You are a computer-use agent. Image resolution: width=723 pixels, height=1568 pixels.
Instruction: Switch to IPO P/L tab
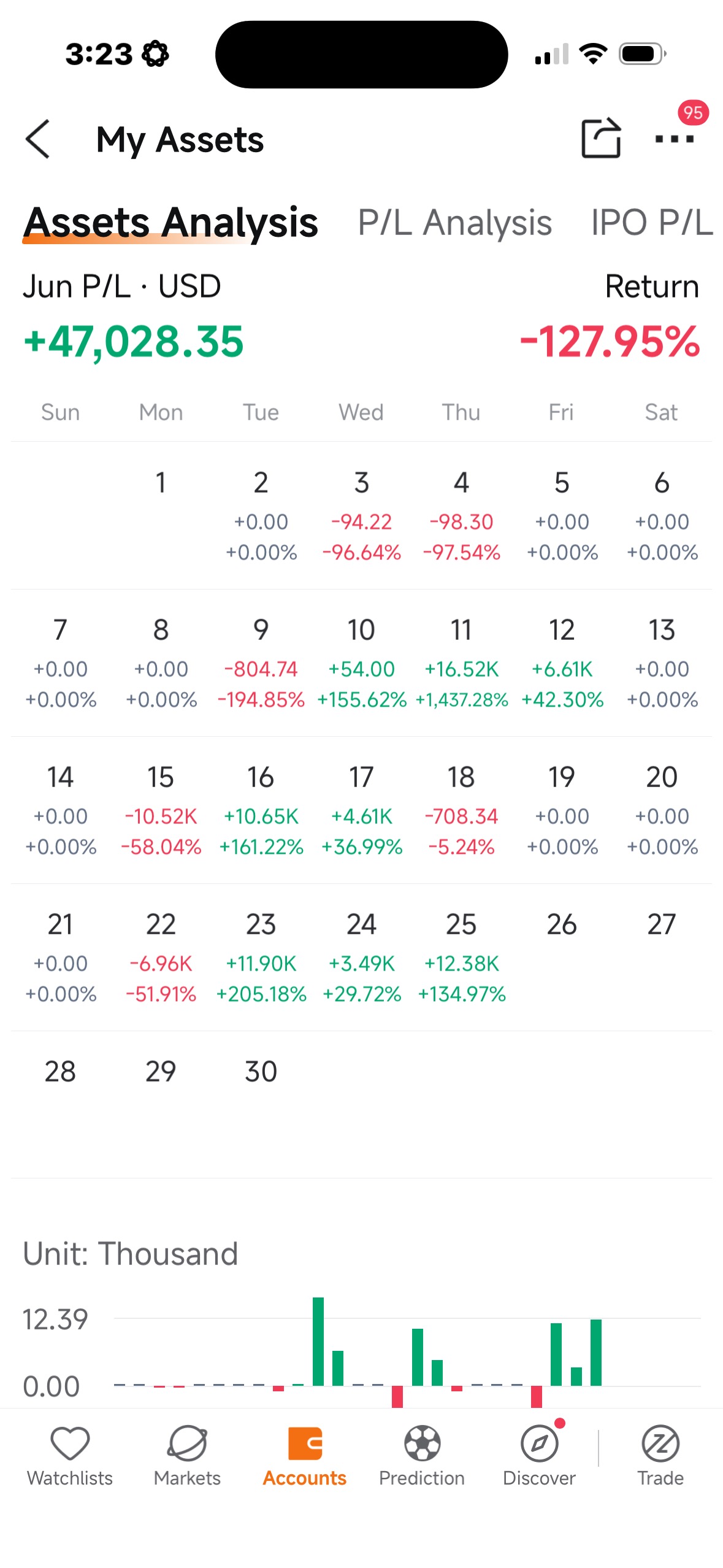[651, 222]
